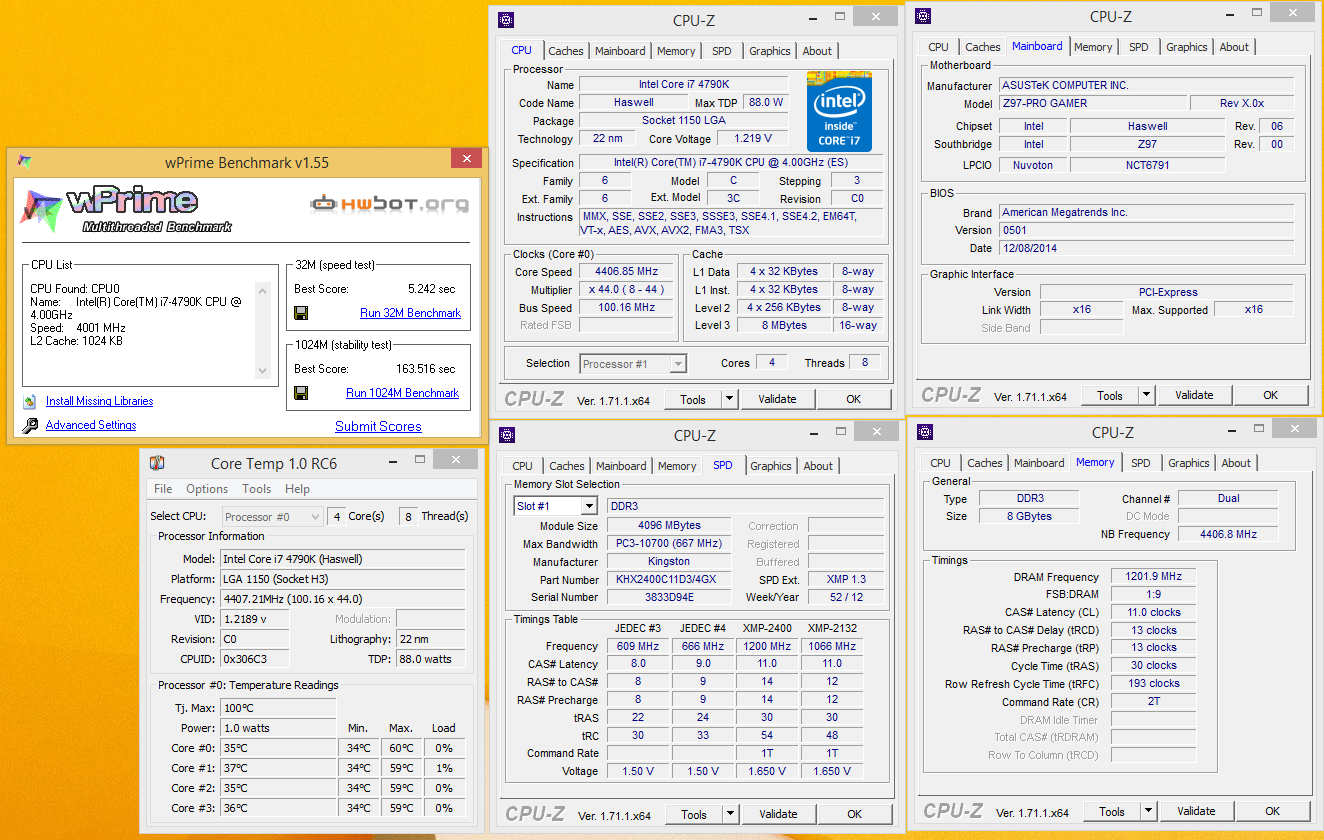Image resolution: width=1324 pixels, height=840 pixels.
Task: Select CPU tab in the Memory window
Action: pos(940,463)
